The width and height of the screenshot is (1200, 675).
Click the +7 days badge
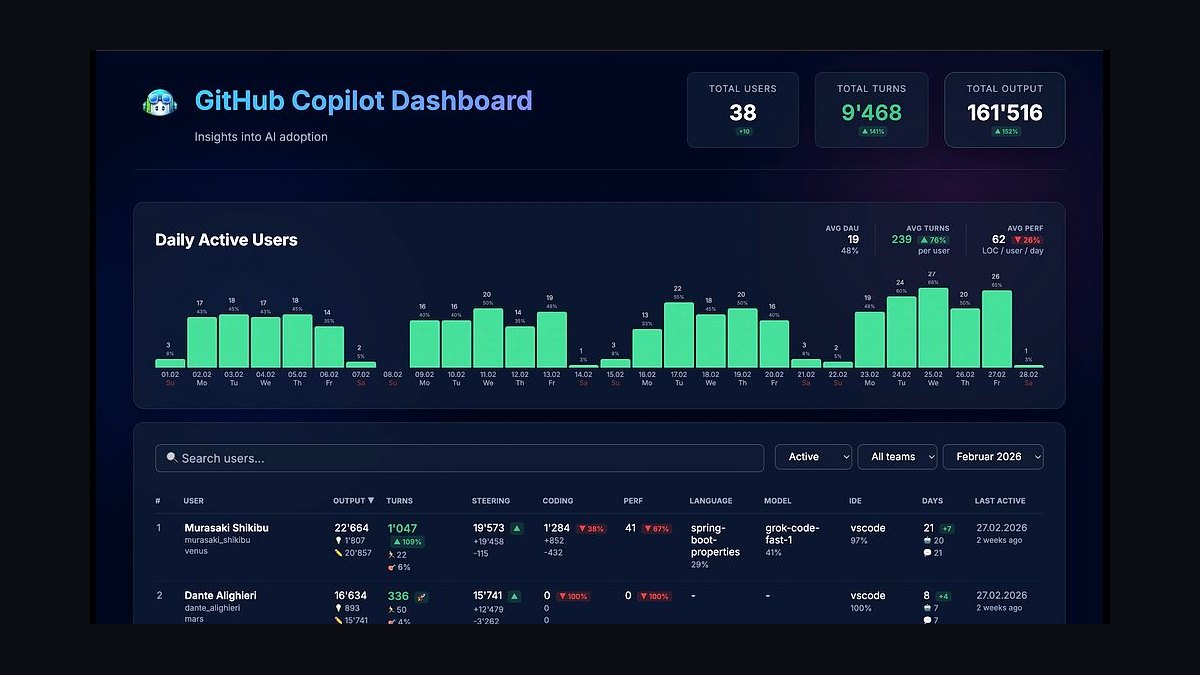pos(947,529)
